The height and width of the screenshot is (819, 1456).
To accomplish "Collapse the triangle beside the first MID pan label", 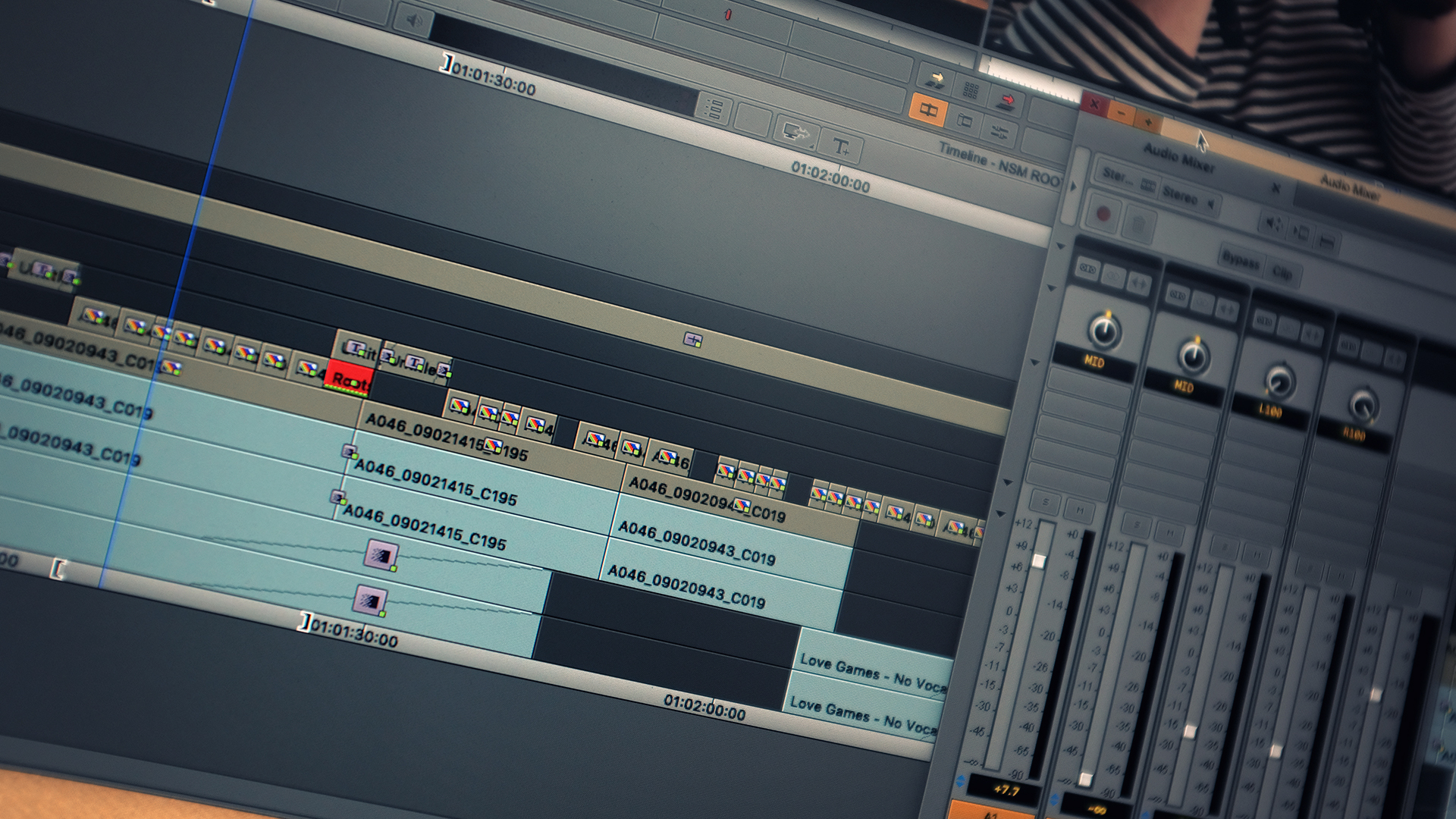I will [x=1033, y=363].
